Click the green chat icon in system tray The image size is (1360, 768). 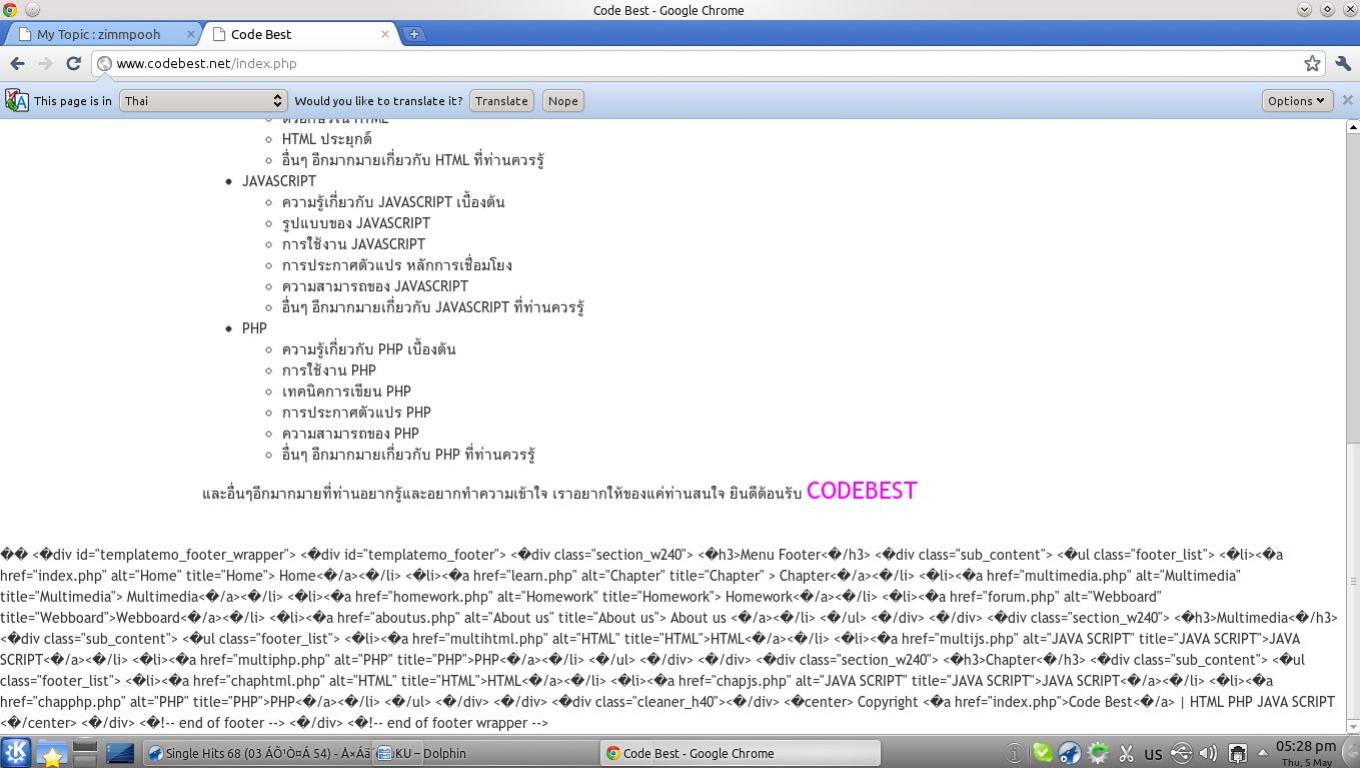click(1042, 753)
